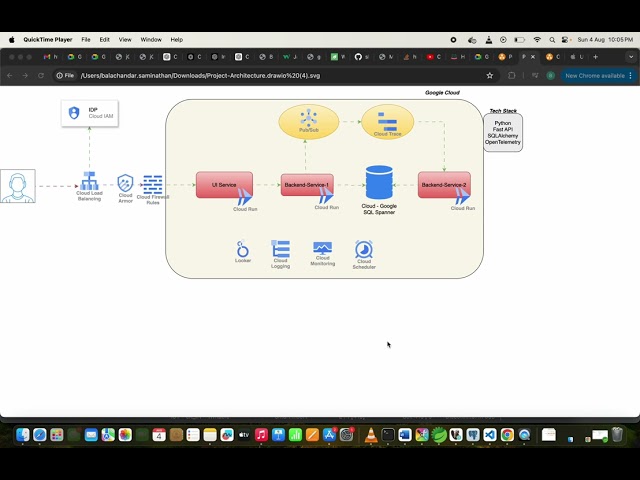640x480 pixels.
Task: Click the Cloud Firewall Rules icon
Action: pyautogui.click(x=153, y=184)
